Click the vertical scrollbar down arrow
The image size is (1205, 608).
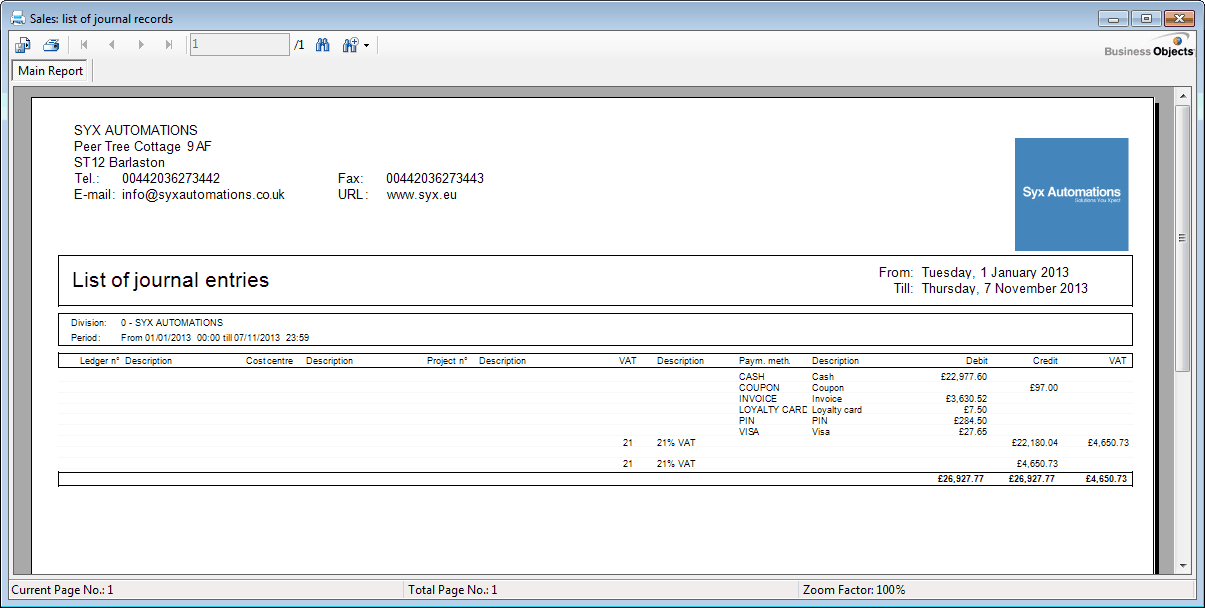tap(1182, 565)
